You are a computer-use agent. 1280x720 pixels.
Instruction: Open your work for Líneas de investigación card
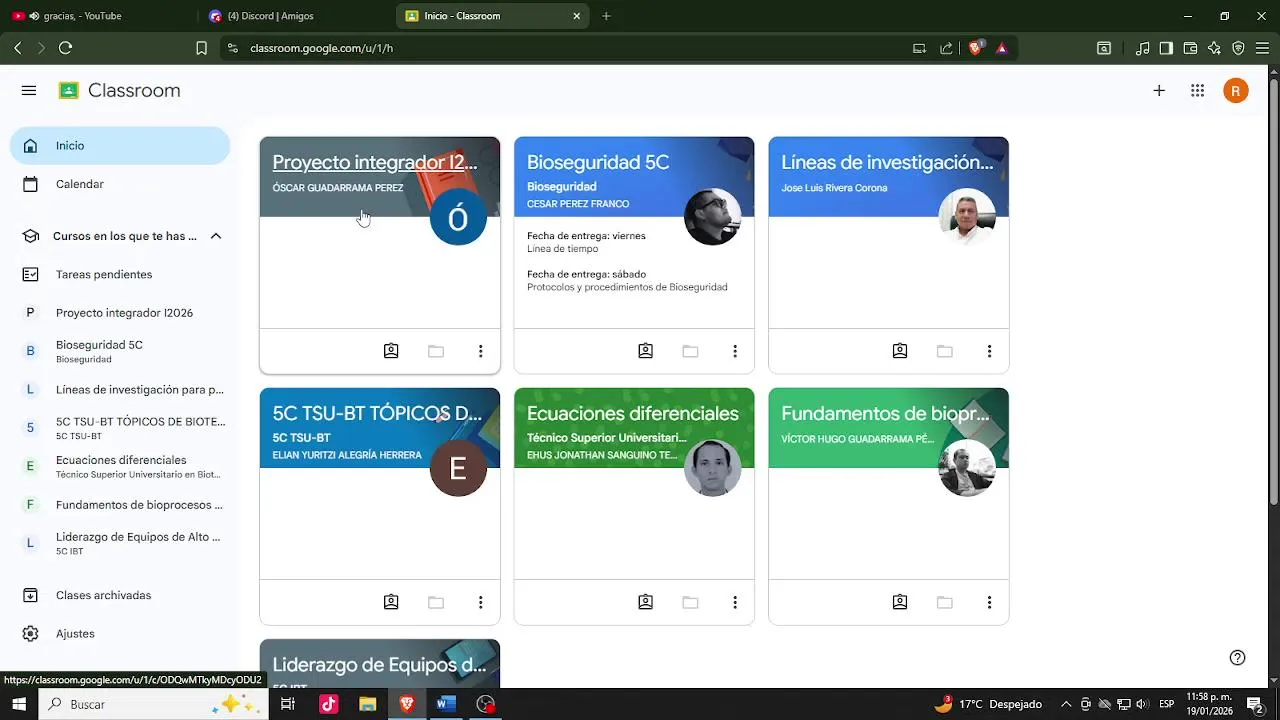point(900,351)
